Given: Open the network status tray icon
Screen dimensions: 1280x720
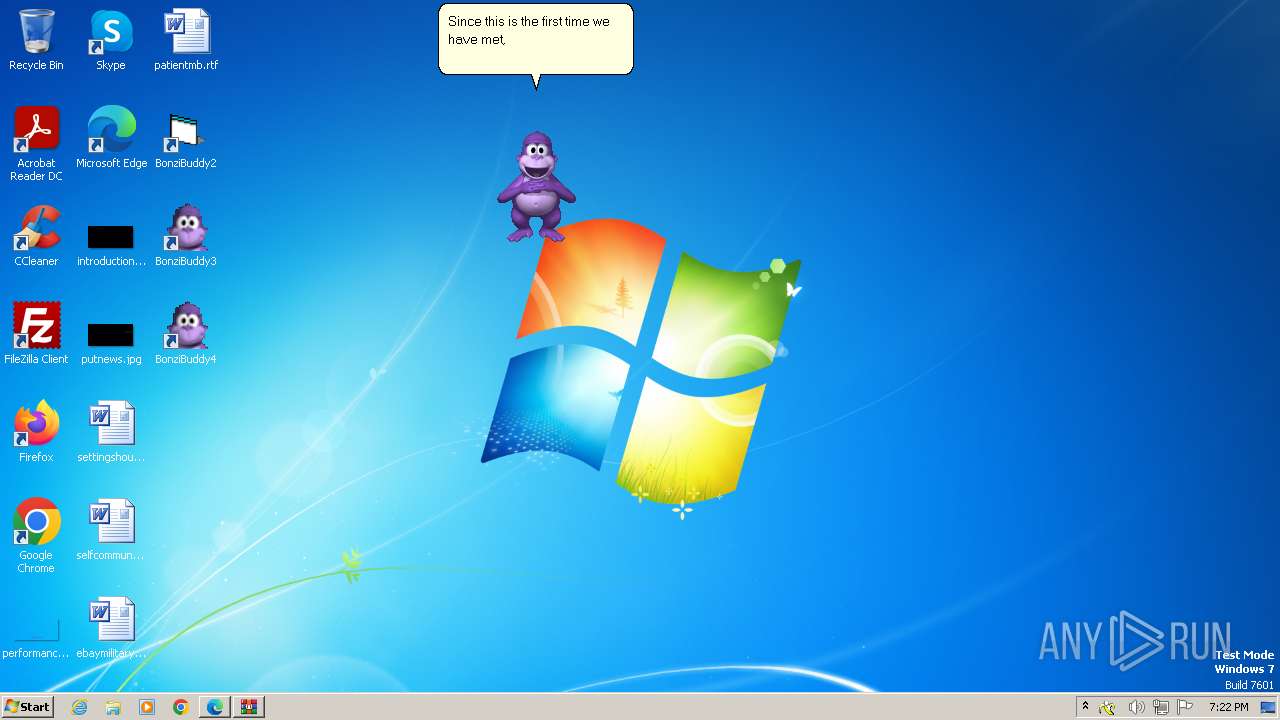Looking at the screenshot, I should click(x=1161, y=707).
